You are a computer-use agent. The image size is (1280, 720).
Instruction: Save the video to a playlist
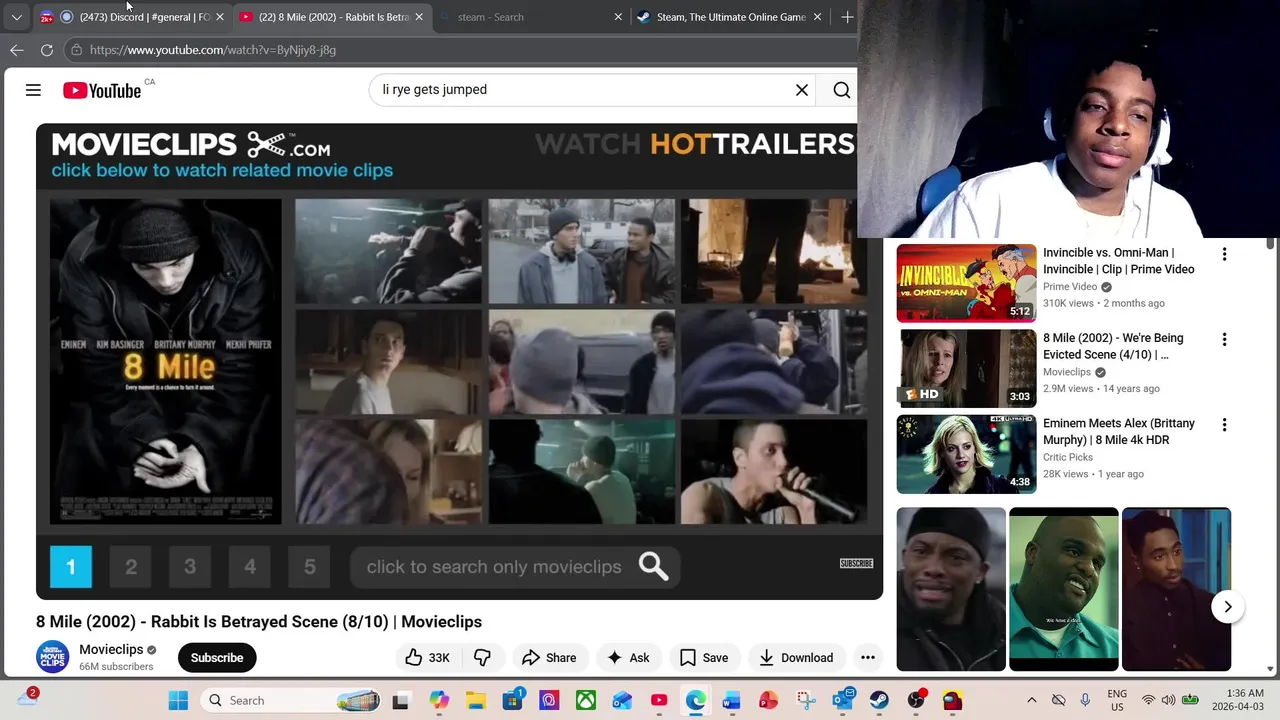(704, 657)
